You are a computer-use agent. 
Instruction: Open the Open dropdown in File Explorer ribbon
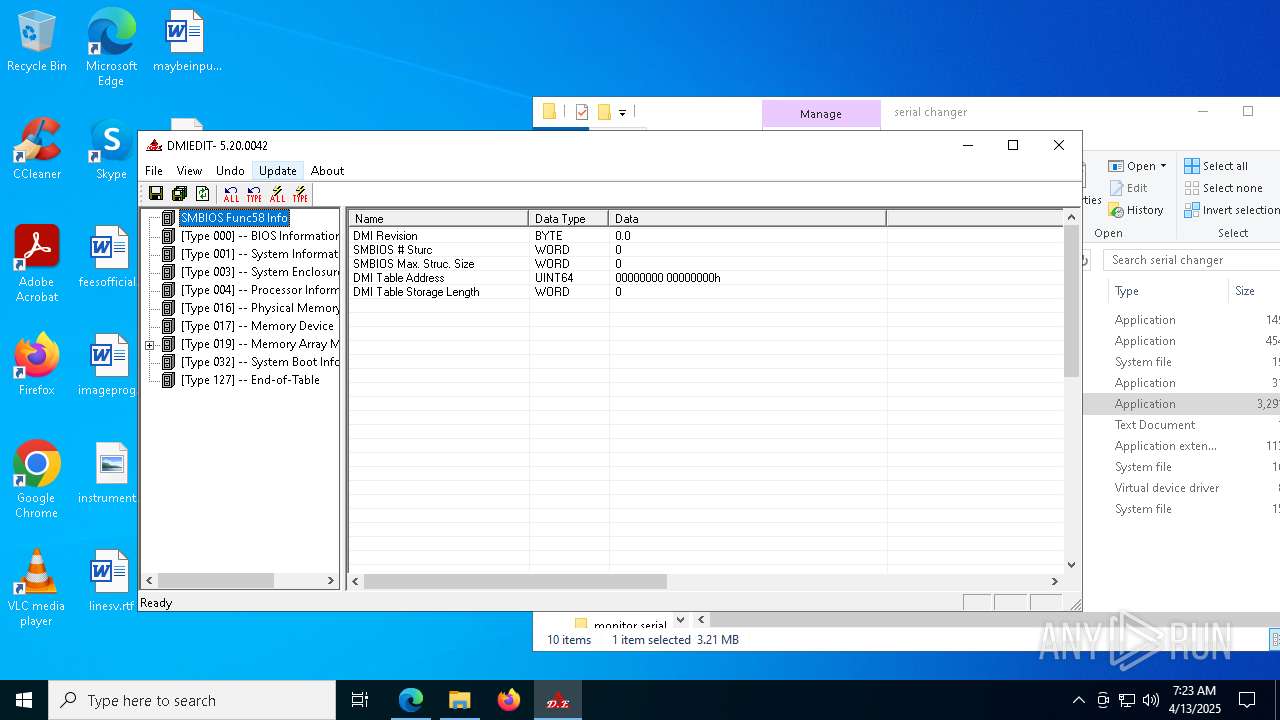click(1138, 166)
